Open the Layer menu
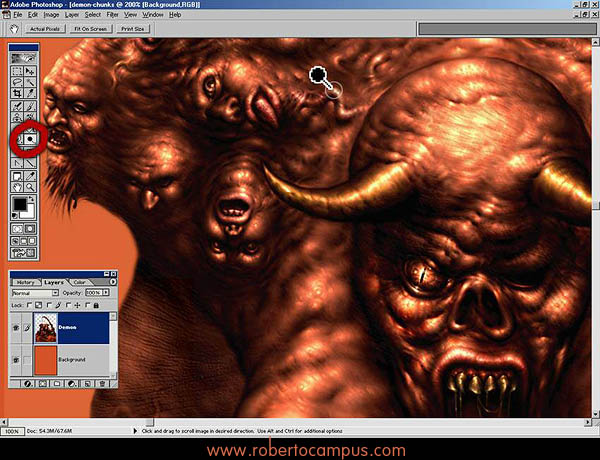 click(x=72, y=15)
